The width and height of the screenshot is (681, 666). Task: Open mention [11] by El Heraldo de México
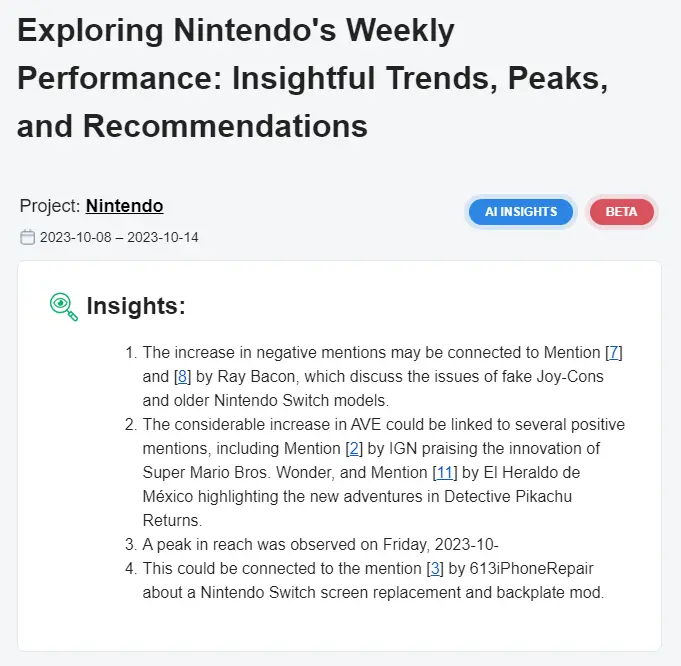pyautogui.click(x=444, y=472)
